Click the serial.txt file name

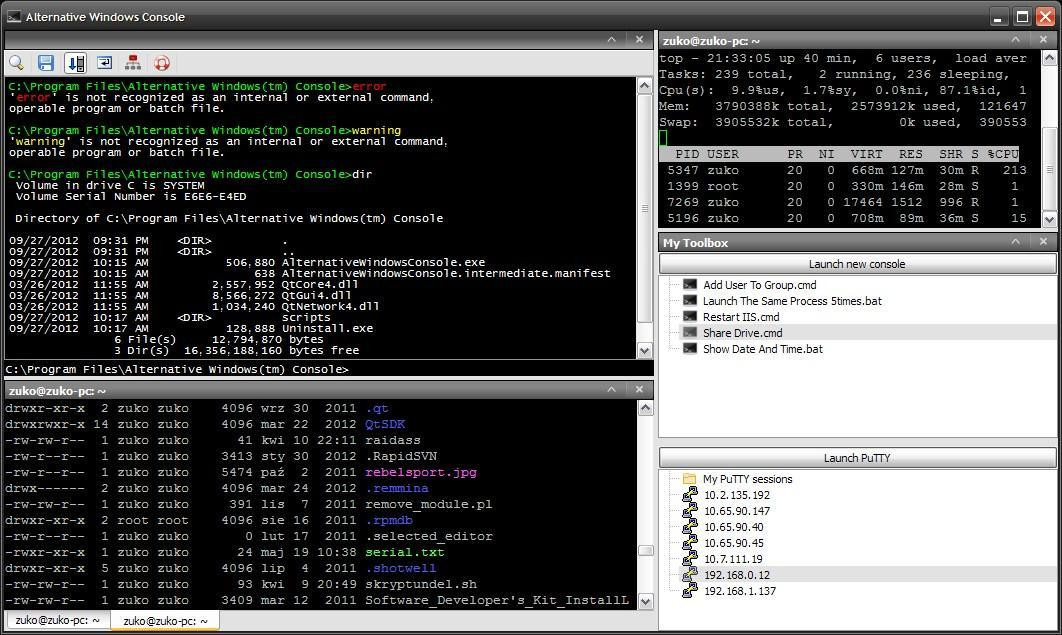404,552
